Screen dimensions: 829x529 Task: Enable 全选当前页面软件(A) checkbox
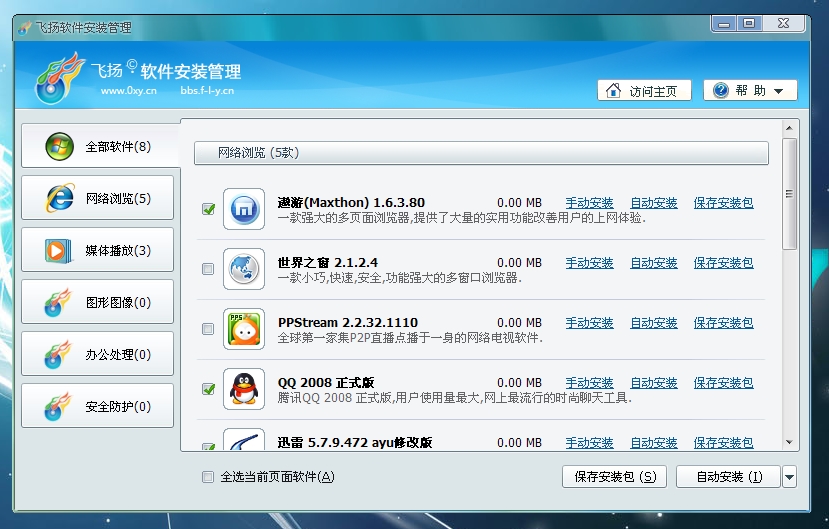208,477
